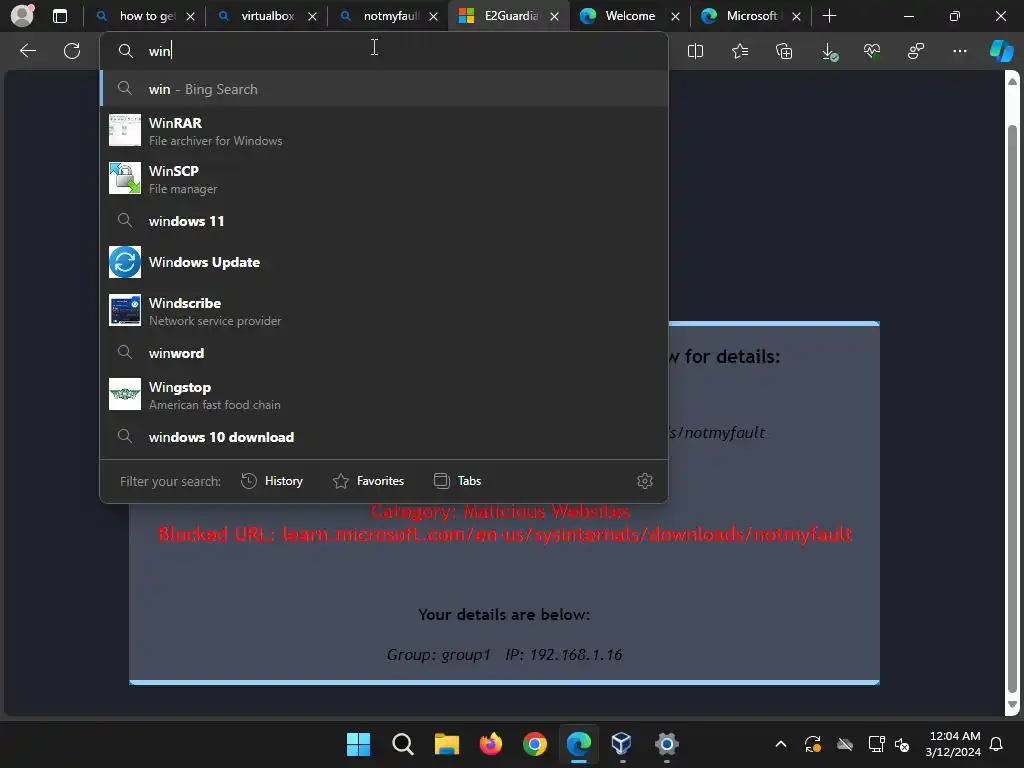The width and height of the screenshot is (1024, 768).
Task: Choose the Windows Update suggestion
Action: coord(384,262)
